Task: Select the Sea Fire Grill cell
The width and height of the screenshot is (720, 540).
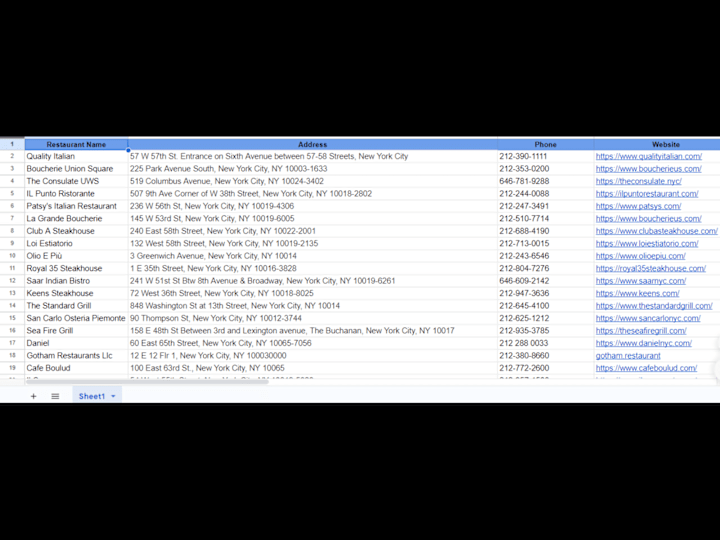Action: [76, 330]
